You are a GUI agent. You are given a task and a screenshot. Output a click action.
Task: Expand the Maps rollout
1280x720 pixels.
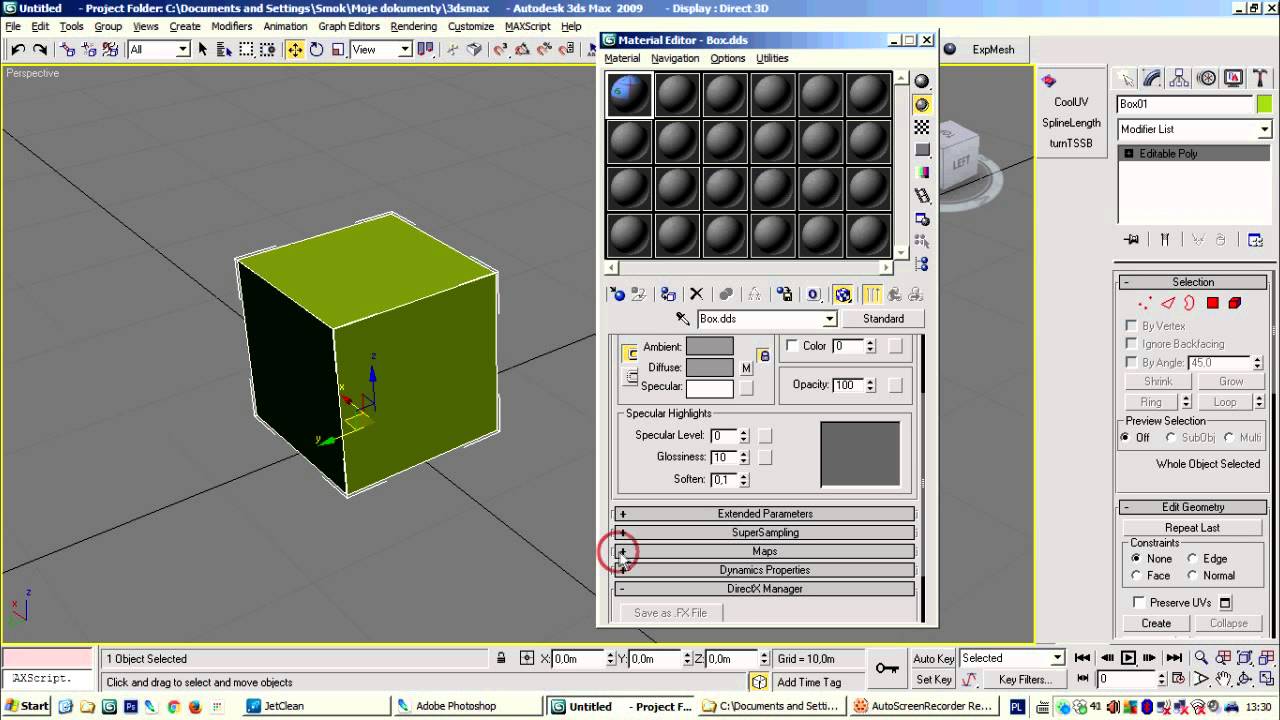coord(765,551)
